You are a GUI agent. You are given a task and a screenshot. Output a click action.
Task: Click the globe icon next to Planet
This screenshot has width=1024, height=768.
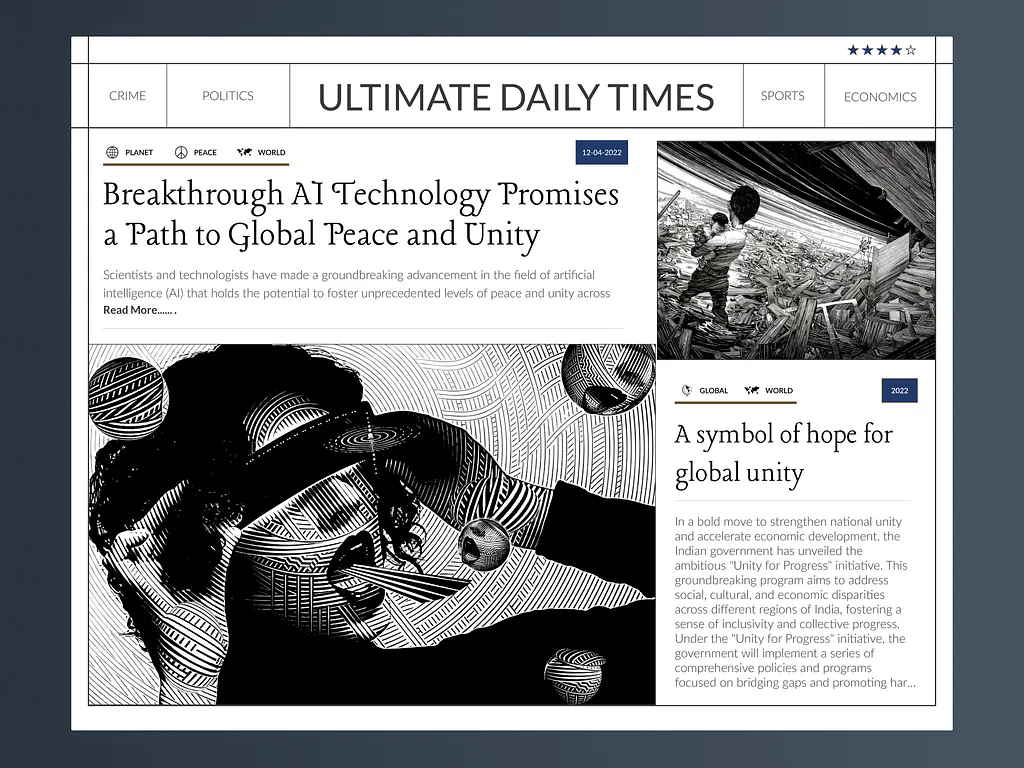coord(112,152)
